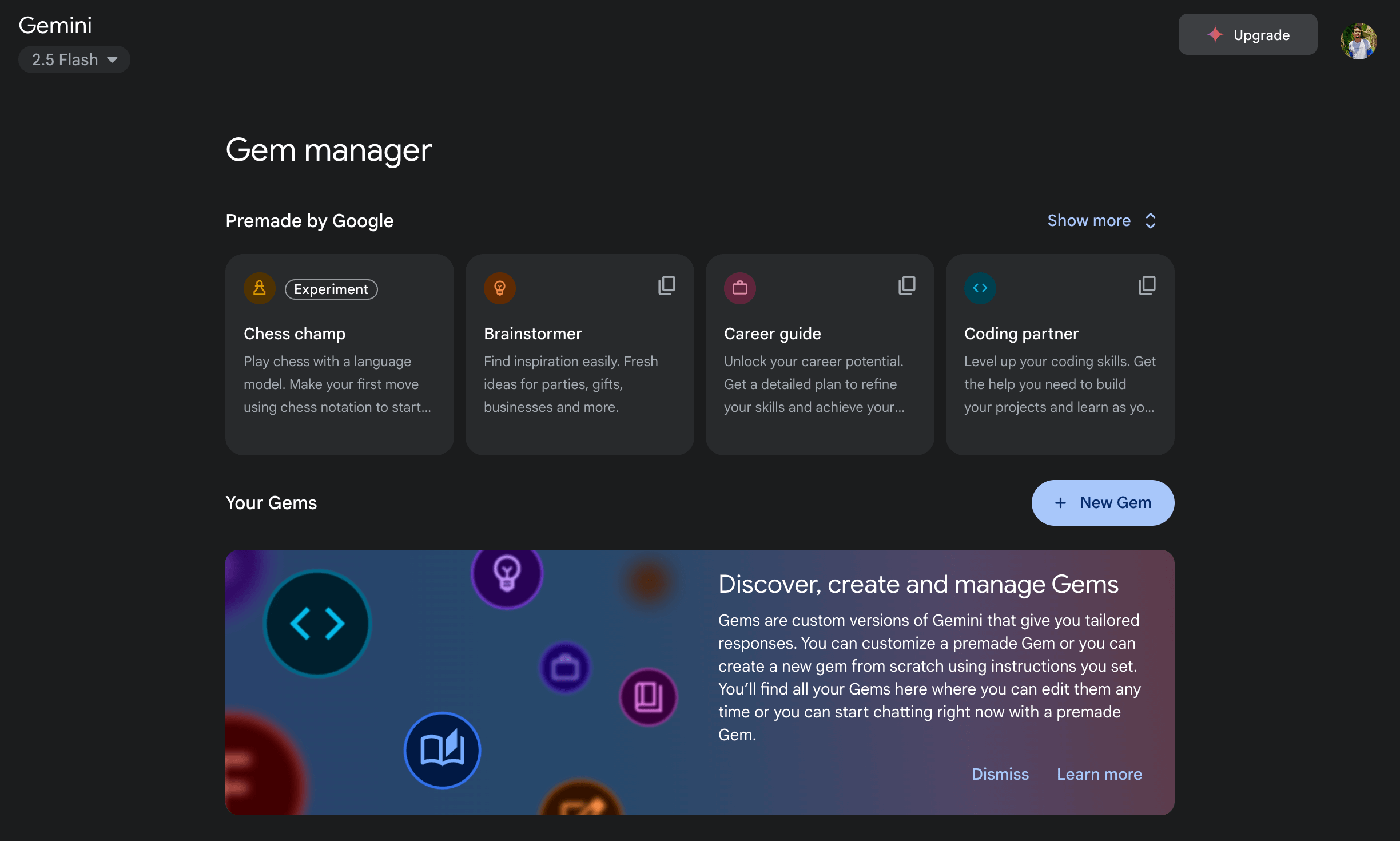Copy the Career guide gem

[906, 285]
